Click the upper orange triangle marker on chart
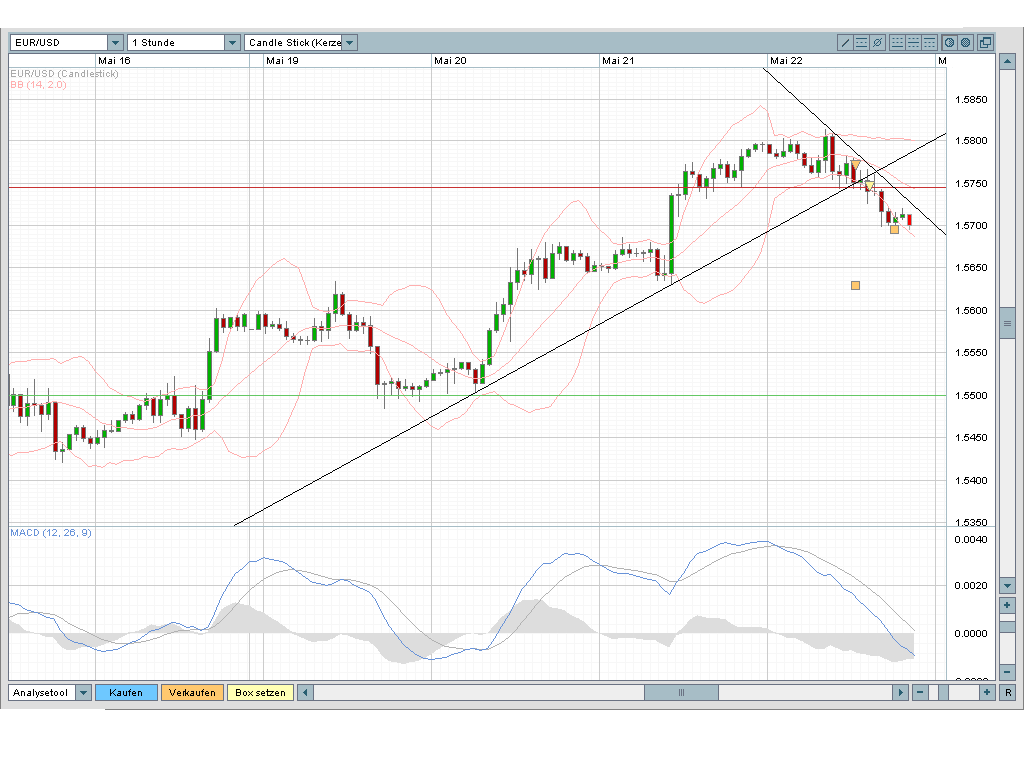 coord(856,165)
